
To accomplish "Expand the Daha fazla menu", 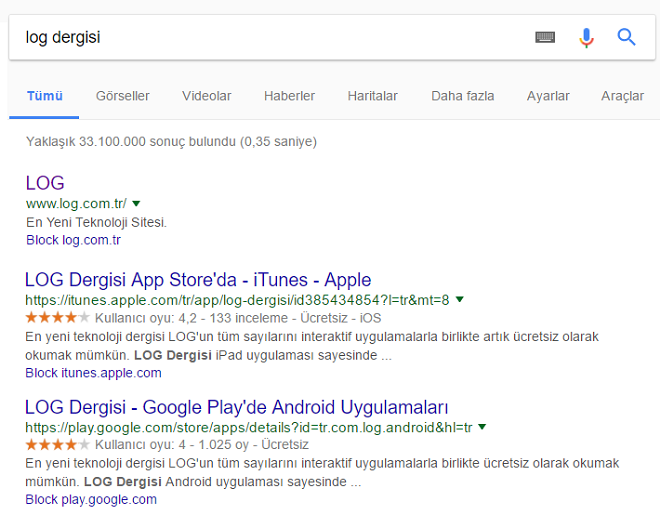I will pyautogui.click(x=463, y=96).
